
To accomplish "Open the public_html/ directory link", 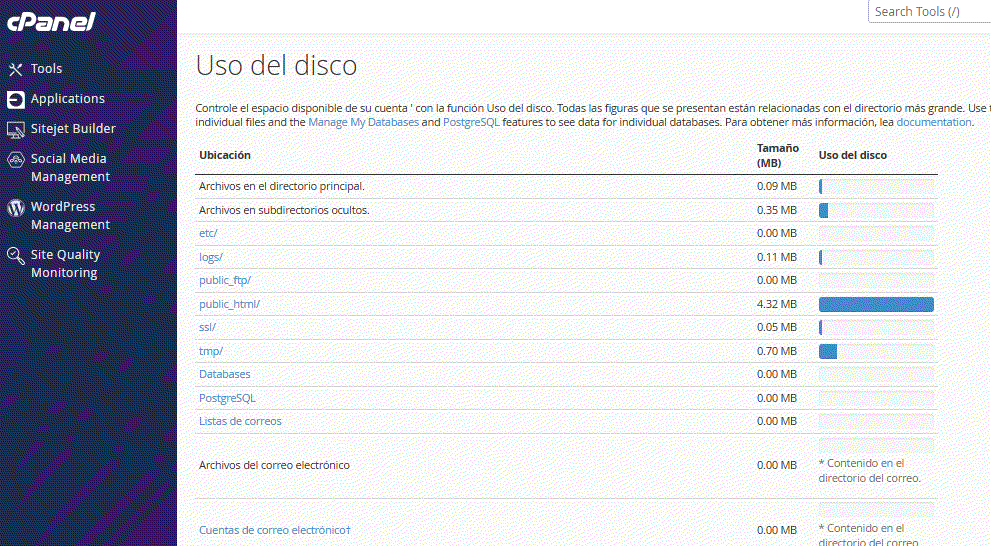I will [x=229, y=304].
